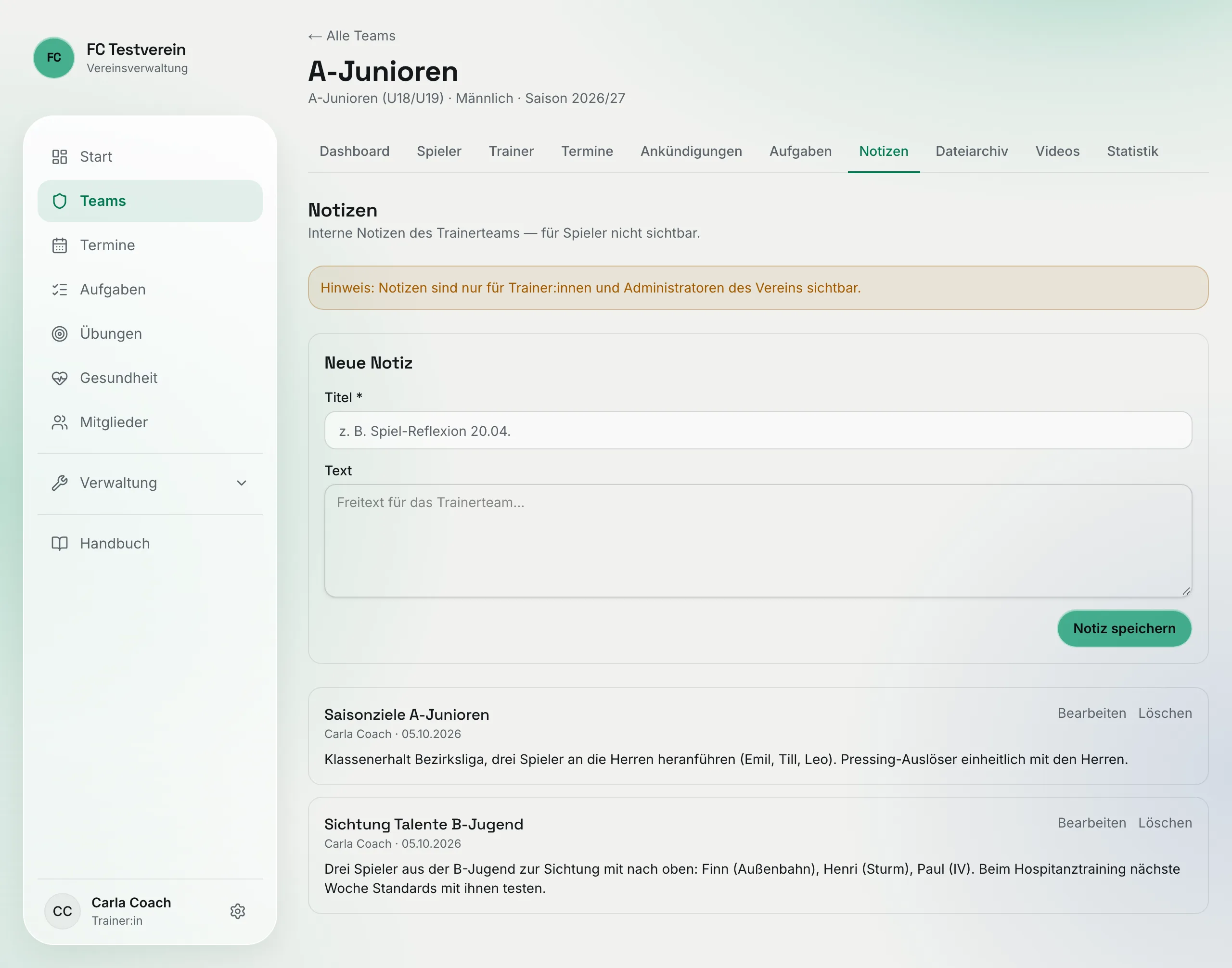The height and width of the screenshot is (968, 1232).
Task: Click the Verwaltung wrench icon
Action: coord(60,483)
